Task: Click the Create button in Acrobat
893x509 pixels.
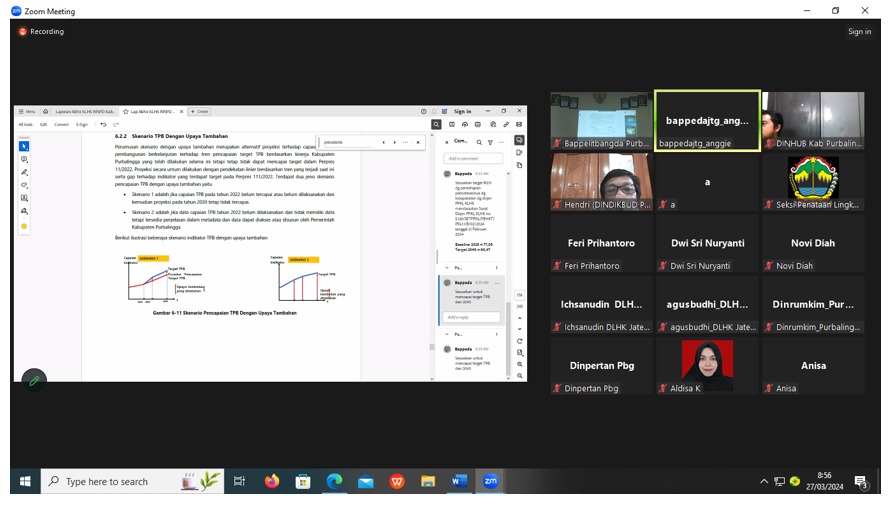Action: pyautogui.click(x=200, y=112)
